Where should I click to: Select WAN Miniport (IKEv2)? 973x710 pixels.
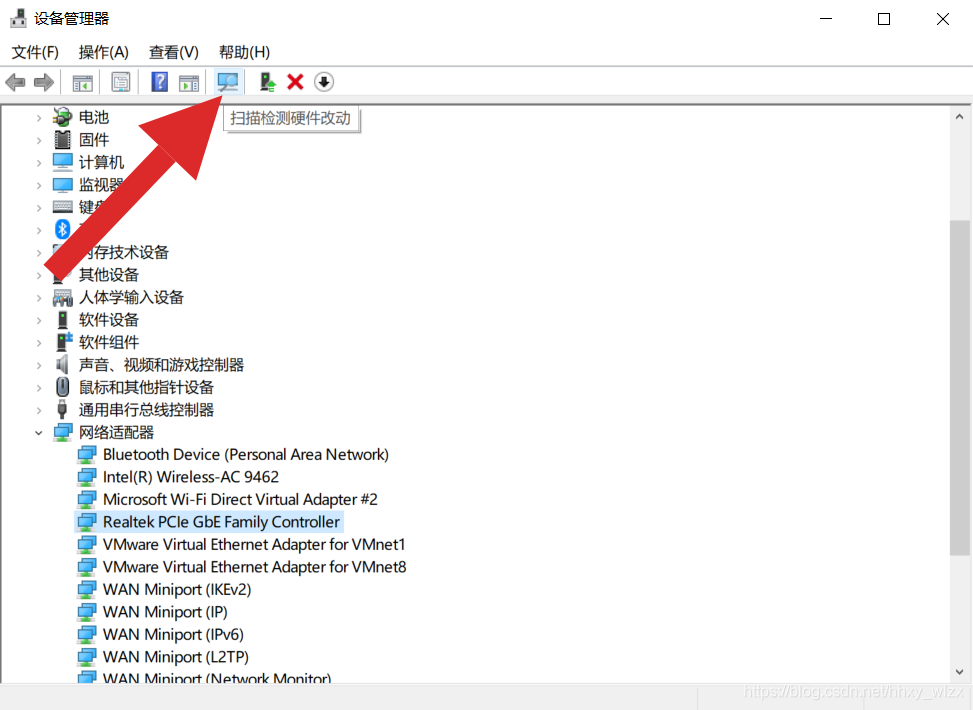pyautogui.click(x=177, y=590)
